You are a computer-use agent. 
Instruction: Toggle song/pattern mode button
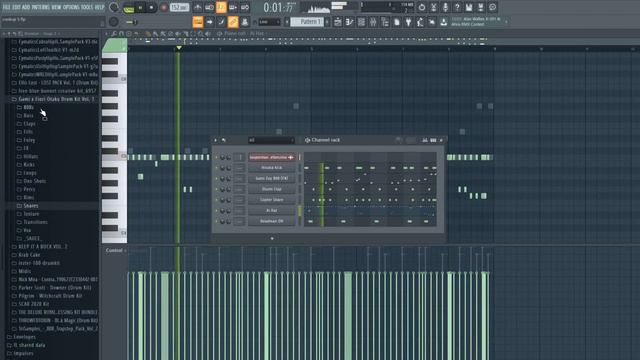tap(129, 8)
